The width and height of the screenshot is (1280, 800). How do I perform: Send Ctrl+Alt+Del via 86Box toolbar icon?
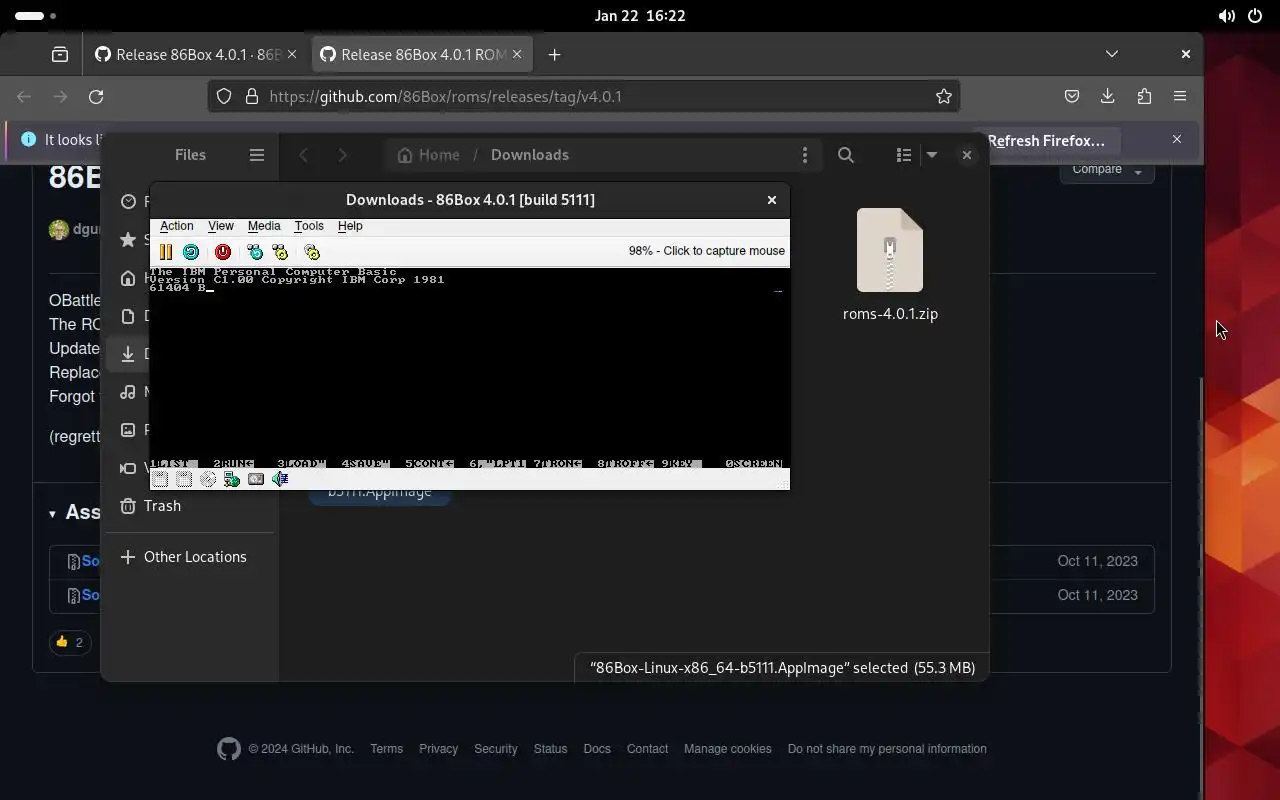tap(255, 252)
